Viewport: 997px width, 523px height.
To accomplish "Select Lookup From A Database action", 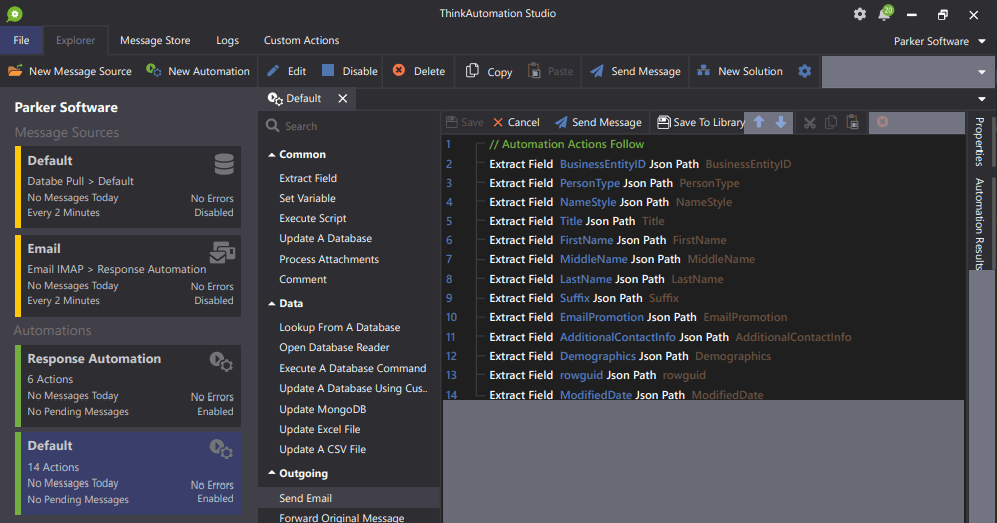I will click(340, 327).
